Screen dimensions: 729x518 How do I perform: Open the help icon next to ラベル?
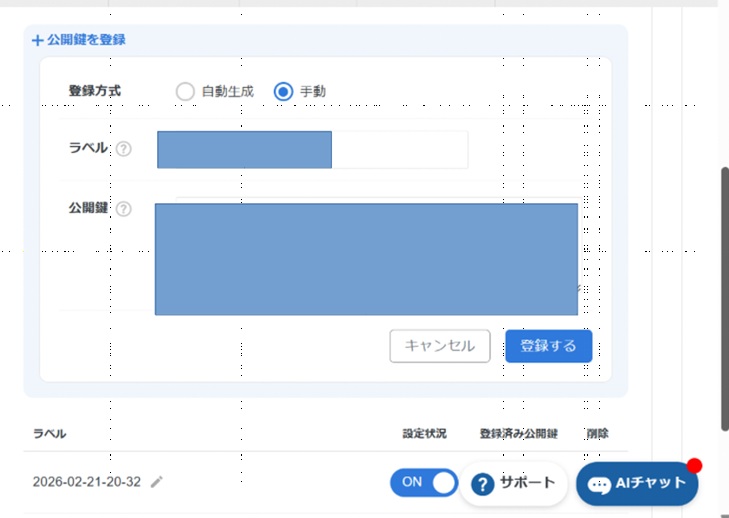click(x=123, y=149)
